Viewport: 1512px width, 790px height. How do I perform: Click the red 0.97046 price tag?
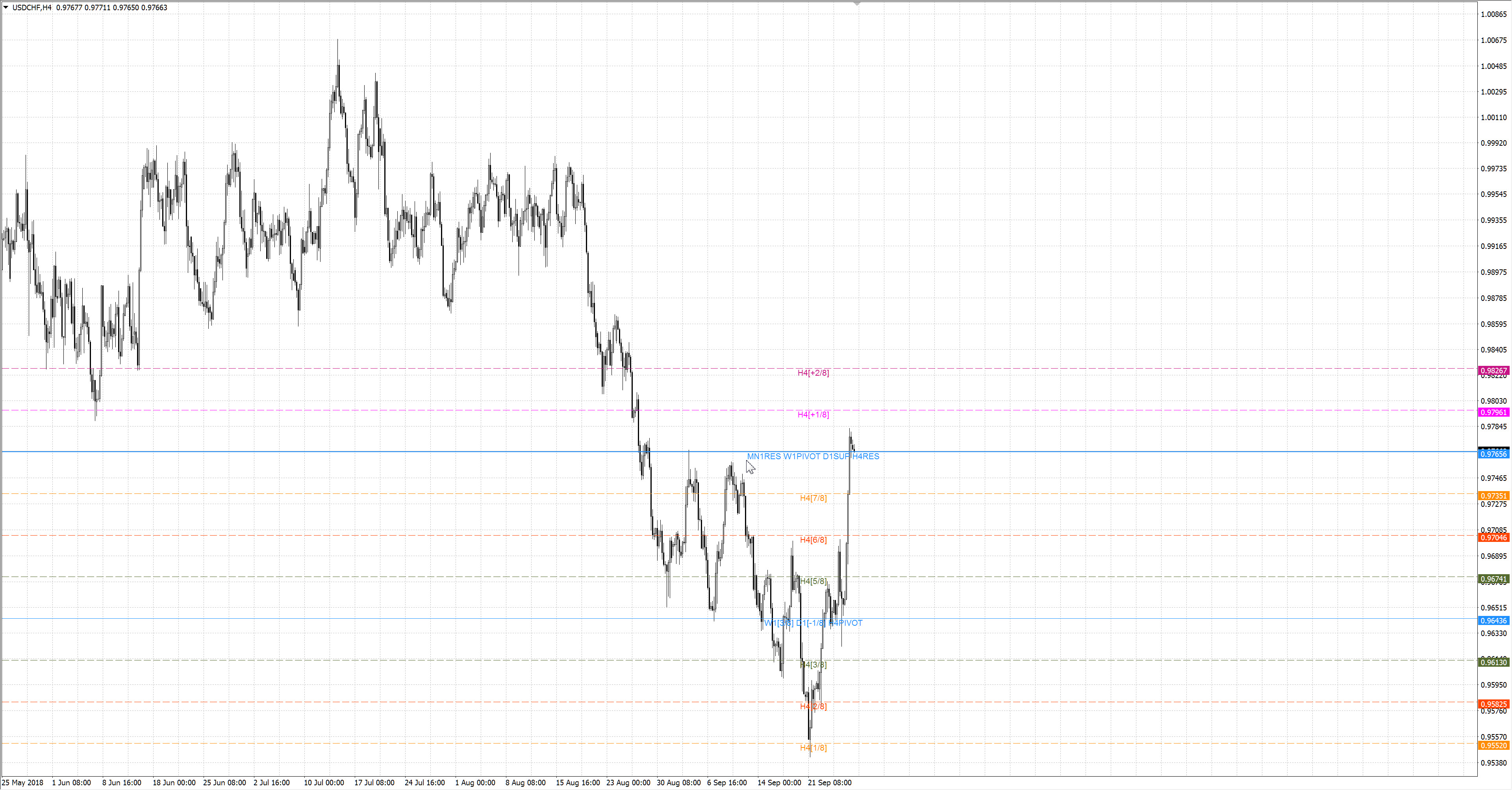coord(1493,538)
